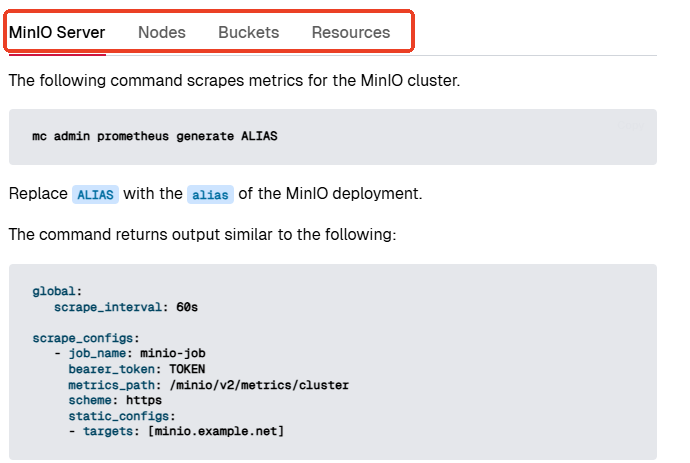Open the Buckets tab
This screenshot has width=690, height=463.
tap(248, 32)
